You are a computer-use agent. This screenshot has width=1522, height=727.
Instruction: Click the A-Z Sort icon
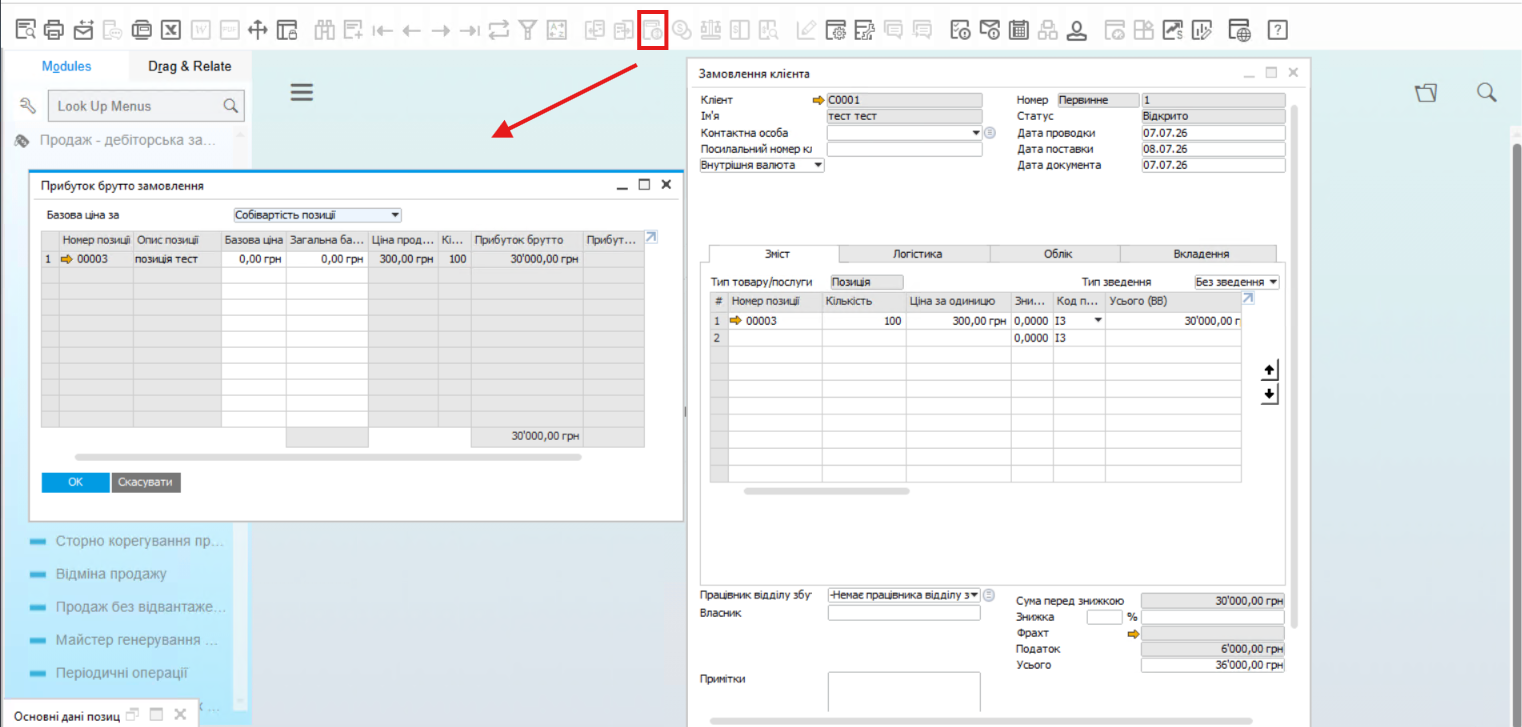[x=557, y=30]
